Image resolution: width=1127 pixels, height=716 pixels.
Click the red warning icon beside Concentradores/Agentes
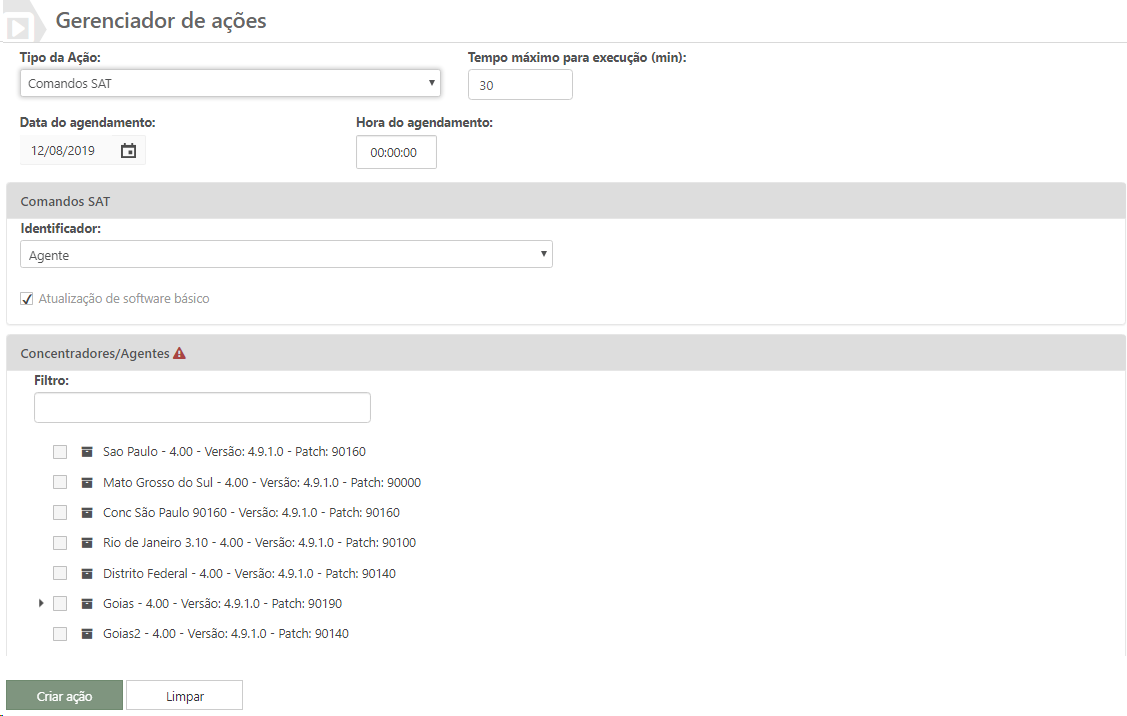(179, 353)
